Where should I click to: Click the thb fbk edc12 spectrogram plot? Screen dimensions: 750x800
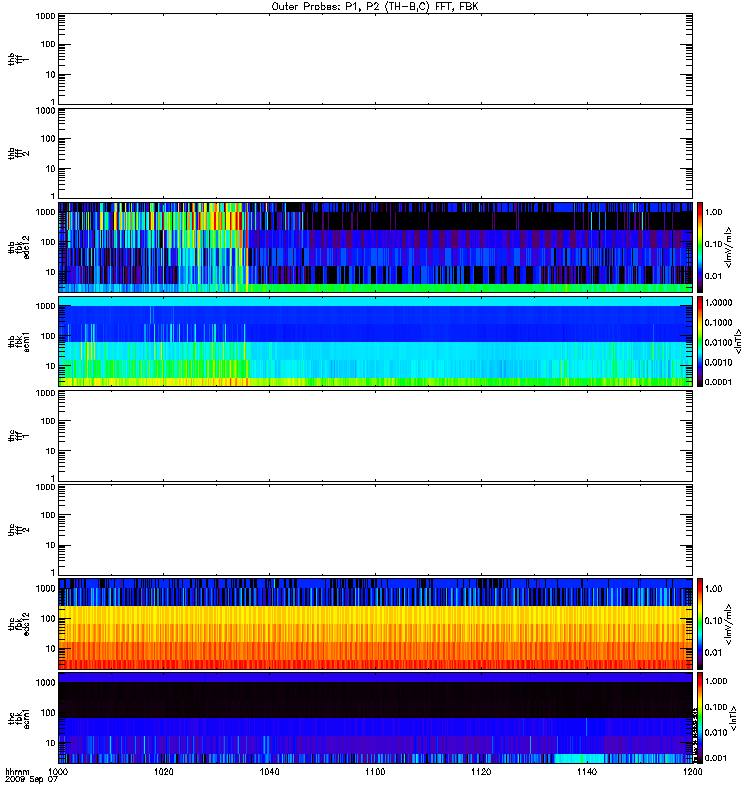tap(375, 247)
